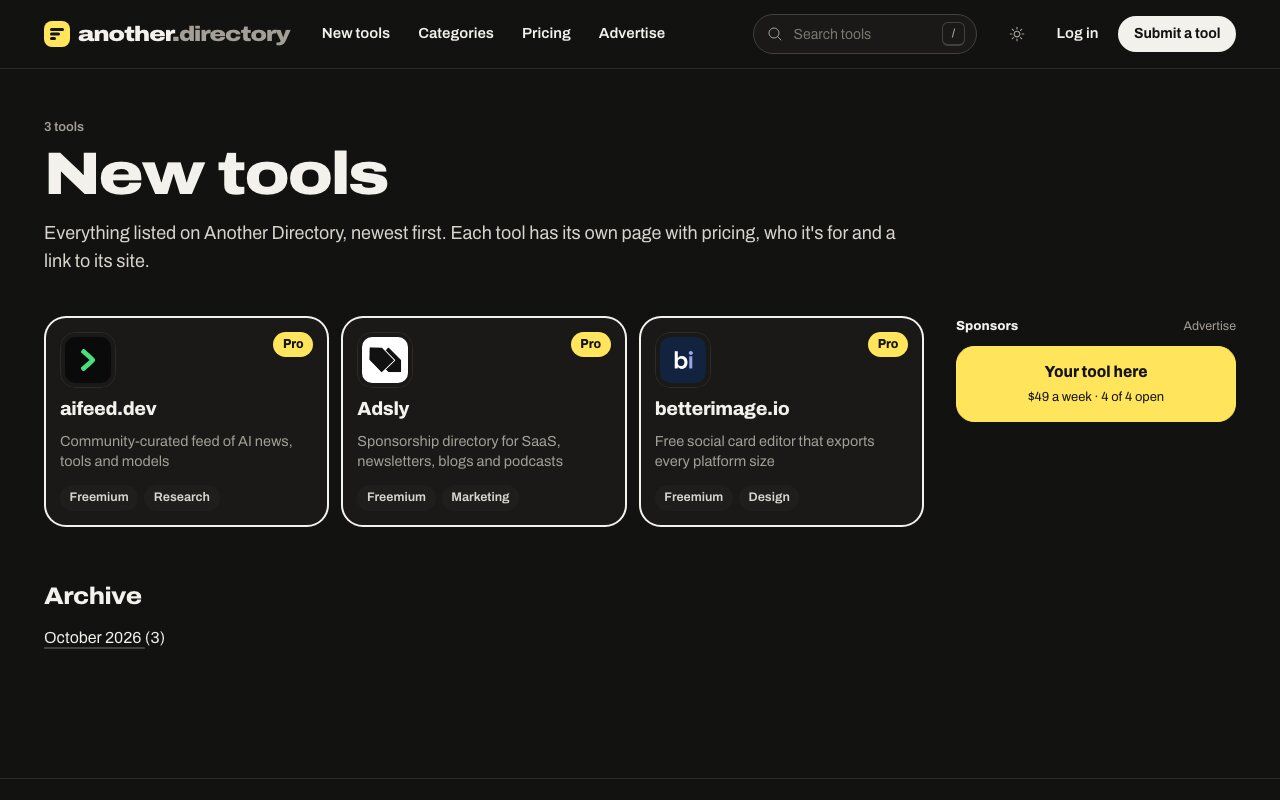Open the aifeed.dev green chevron icon

[x=88, y=360]
